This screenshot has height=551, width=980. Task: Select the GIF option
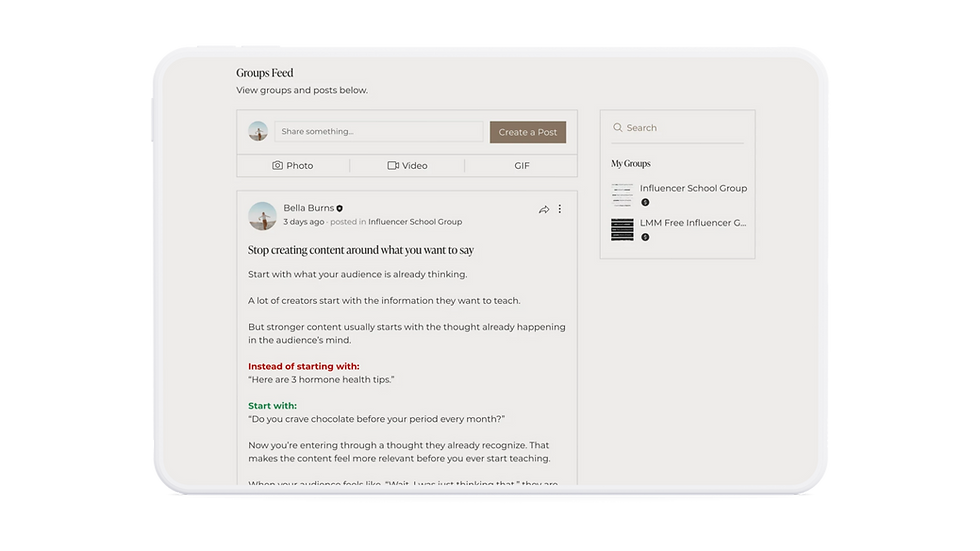coord(522,166)
